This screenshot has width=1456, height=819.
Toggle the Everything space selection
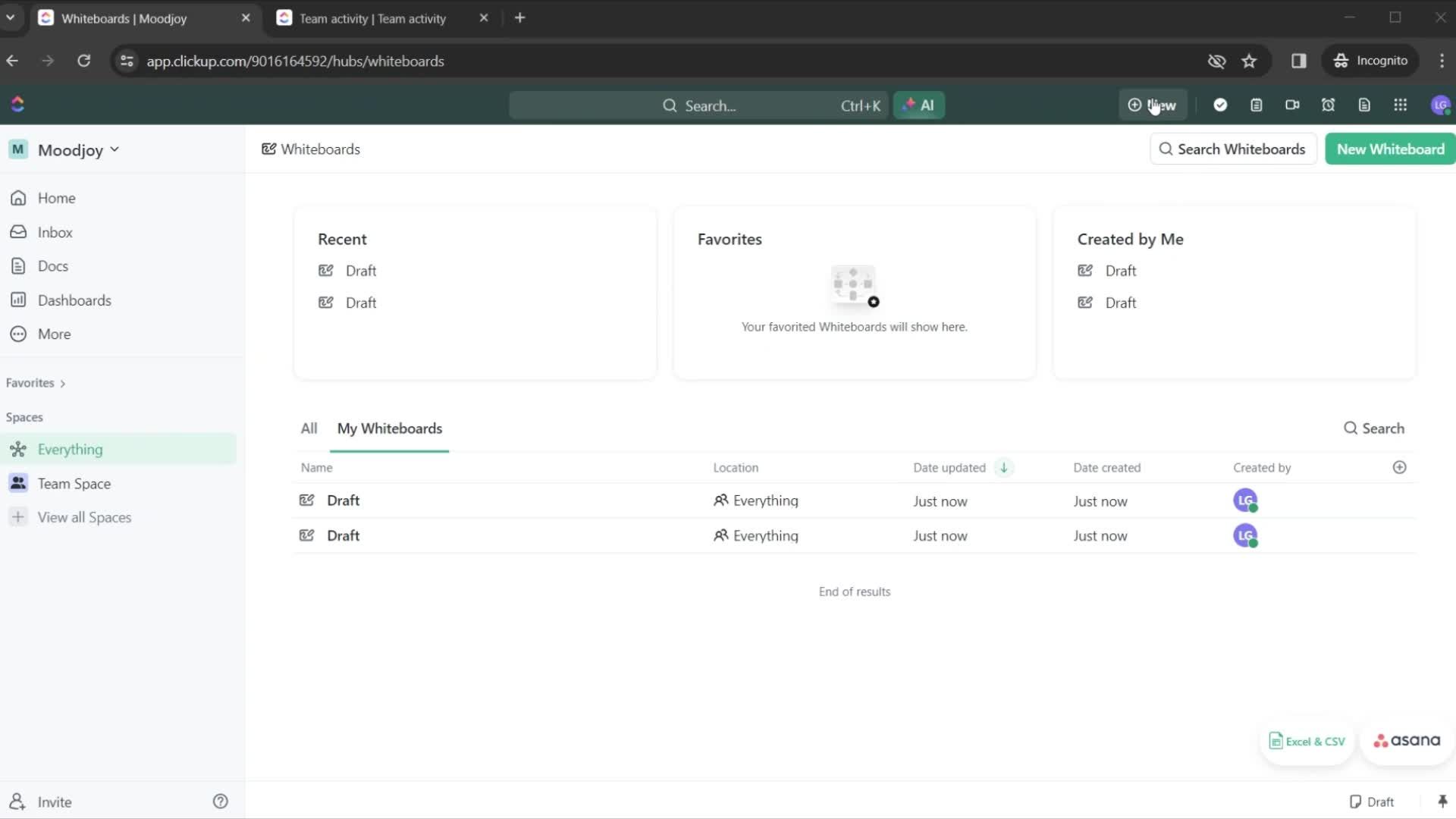[x=69, y=448]
